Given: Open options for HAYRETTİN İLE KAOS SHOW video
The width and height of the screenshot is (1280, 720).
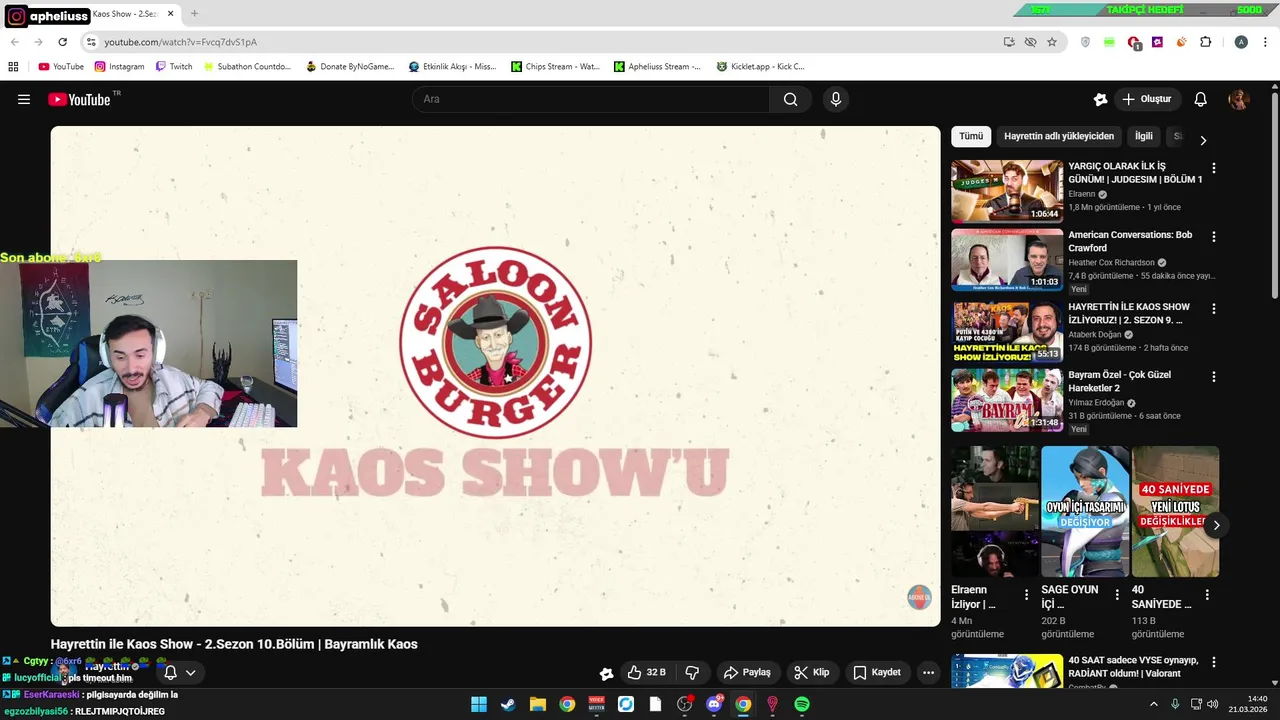Looking at the screenshot, I should (x=1214, y=308).
